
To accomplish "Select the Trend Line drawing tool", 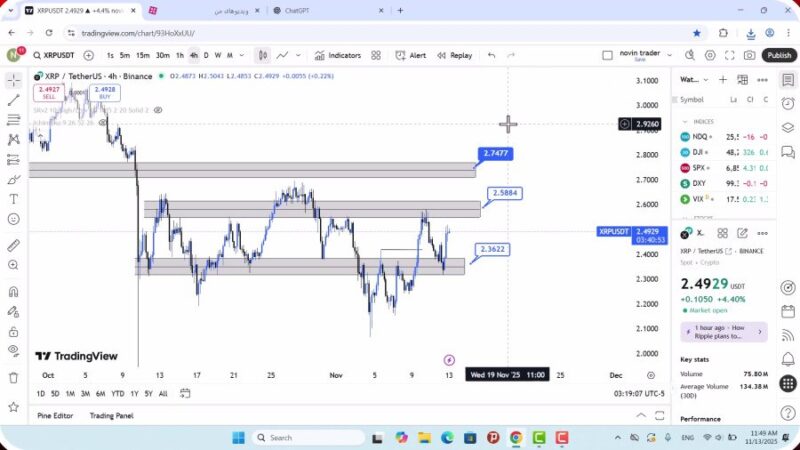I will [x=13, y=100].
